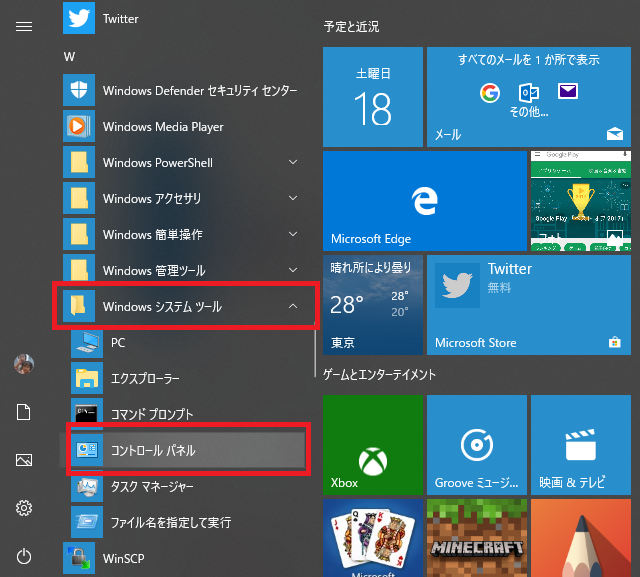Open the Windows Defender セキュリティ センター shield icon
This screenshot has height=577, width=640.
[79, 90]
